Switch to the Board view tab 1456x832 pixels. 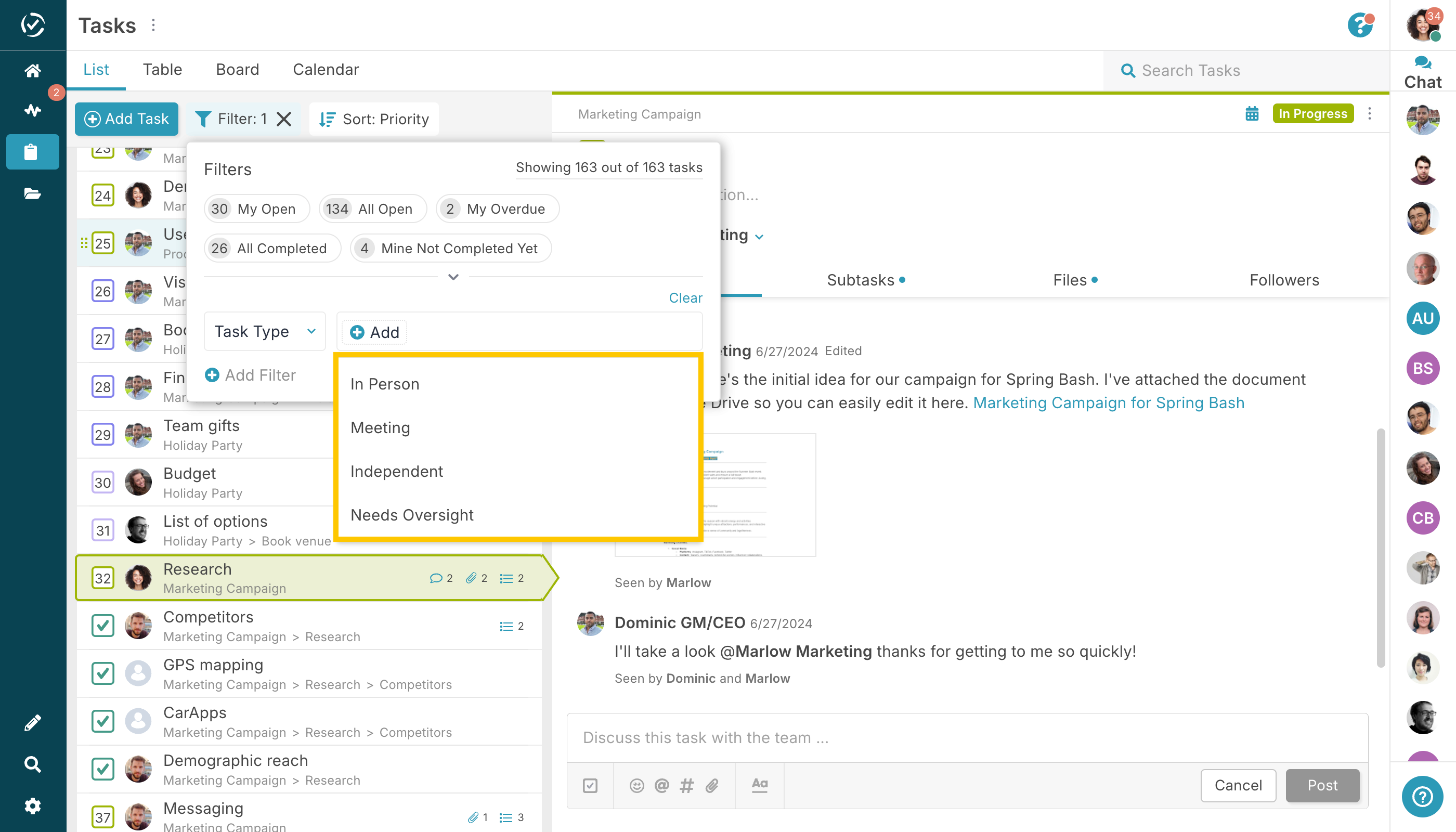(237, 70)
